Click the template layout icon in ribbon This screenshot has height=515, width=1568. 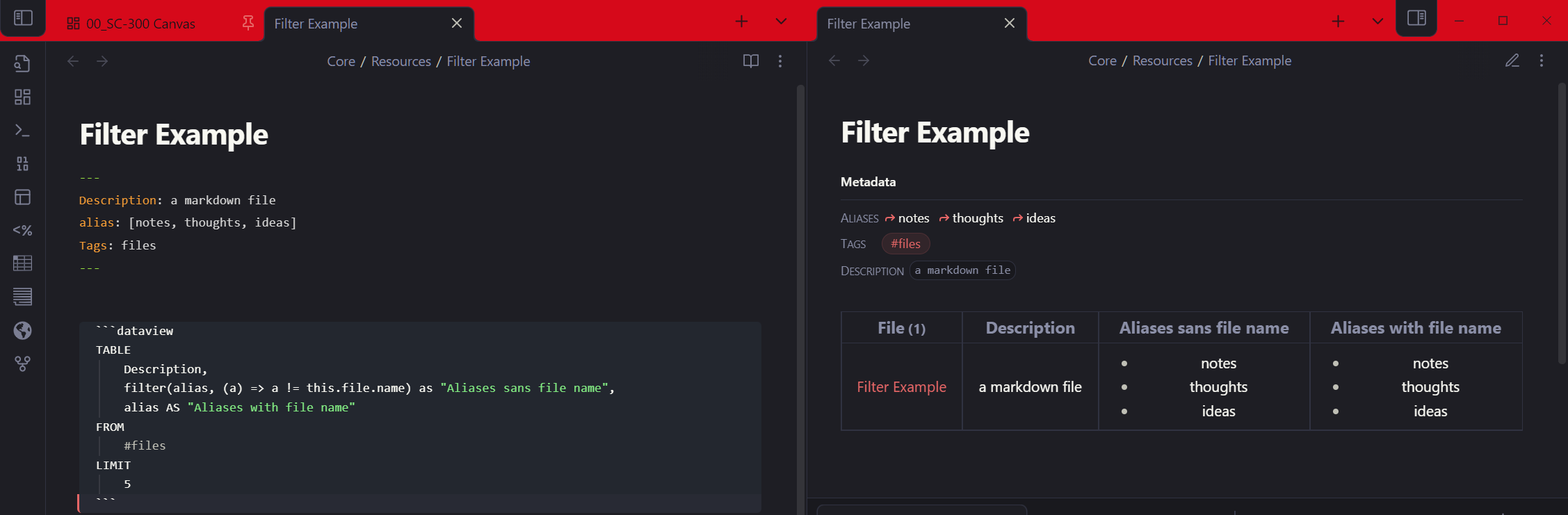pos(22,197)
